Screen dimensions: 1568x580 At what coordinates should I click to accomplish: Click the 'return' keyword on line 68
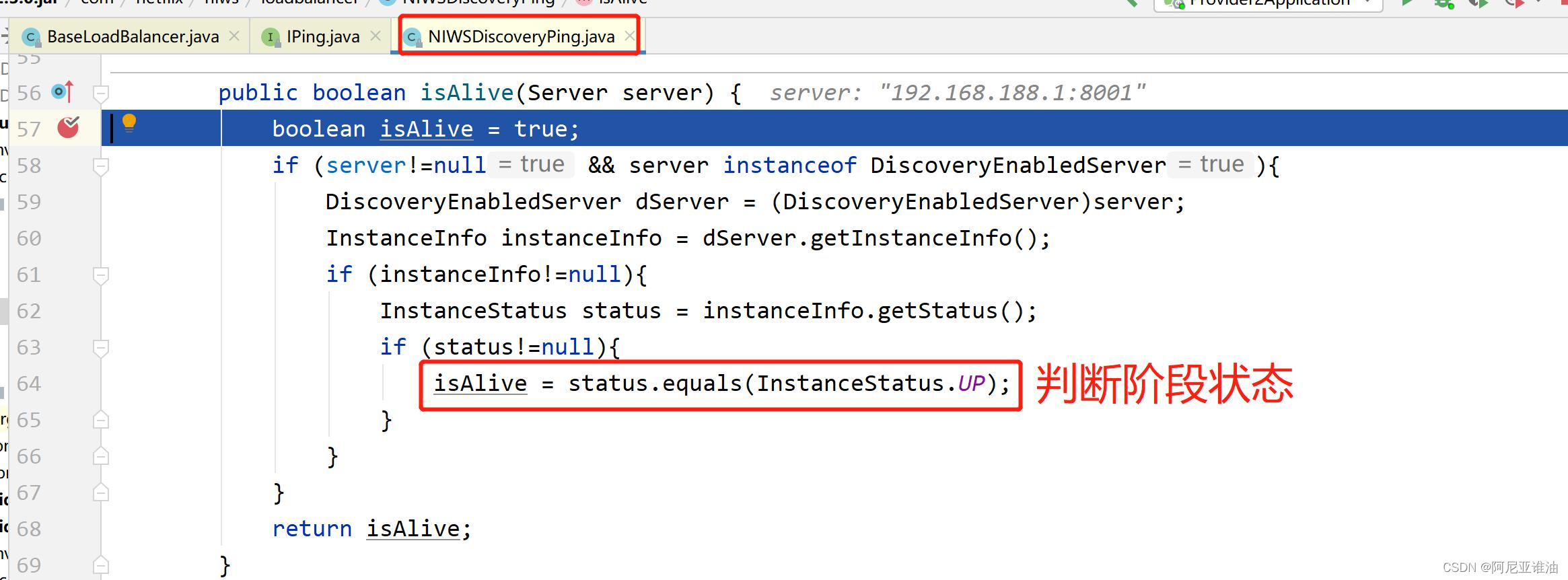click(312, 529)
